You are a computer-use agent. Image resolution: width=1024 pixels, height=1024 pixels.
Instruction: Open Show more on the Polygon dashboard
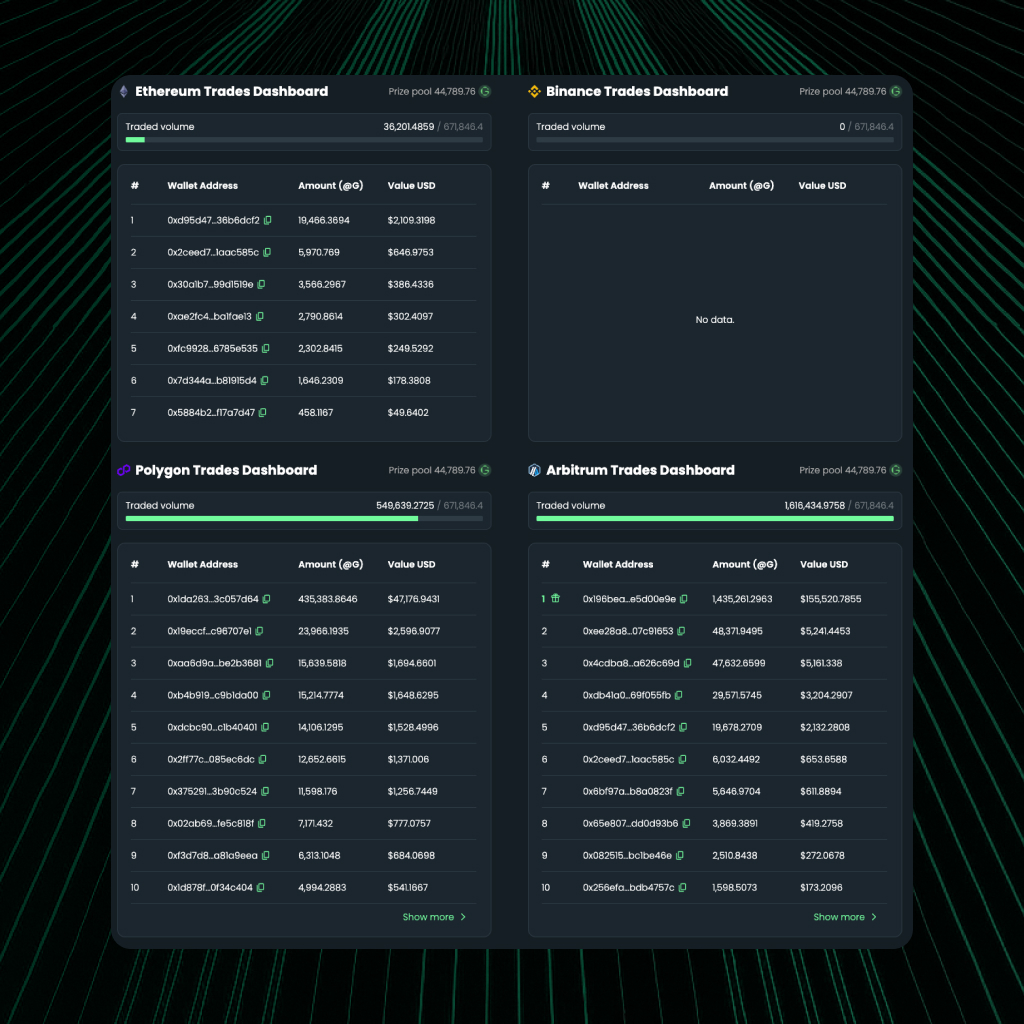[x=428, y=916]
